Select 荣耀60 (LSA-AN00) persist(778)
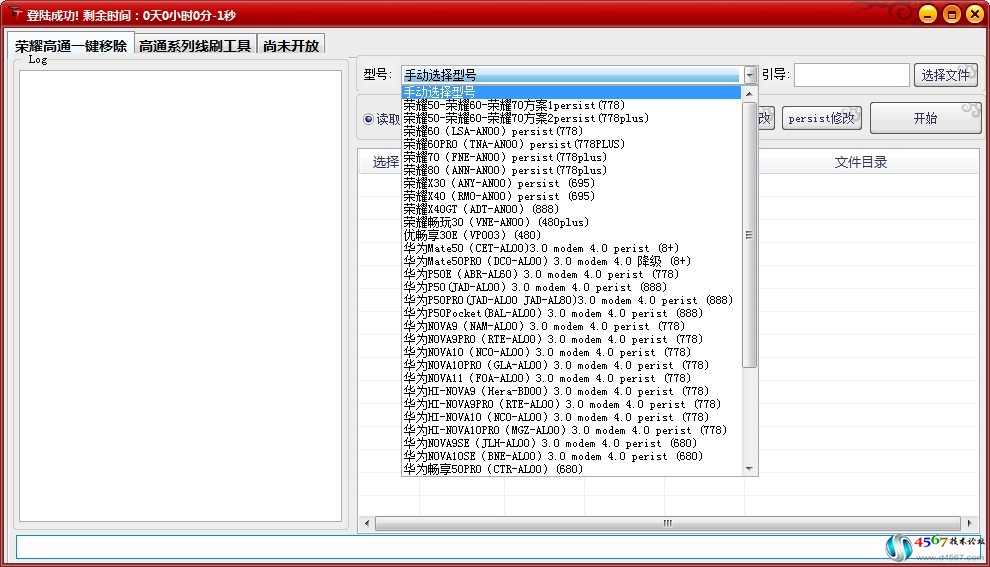Screen dimensions: 990x567 571,131
